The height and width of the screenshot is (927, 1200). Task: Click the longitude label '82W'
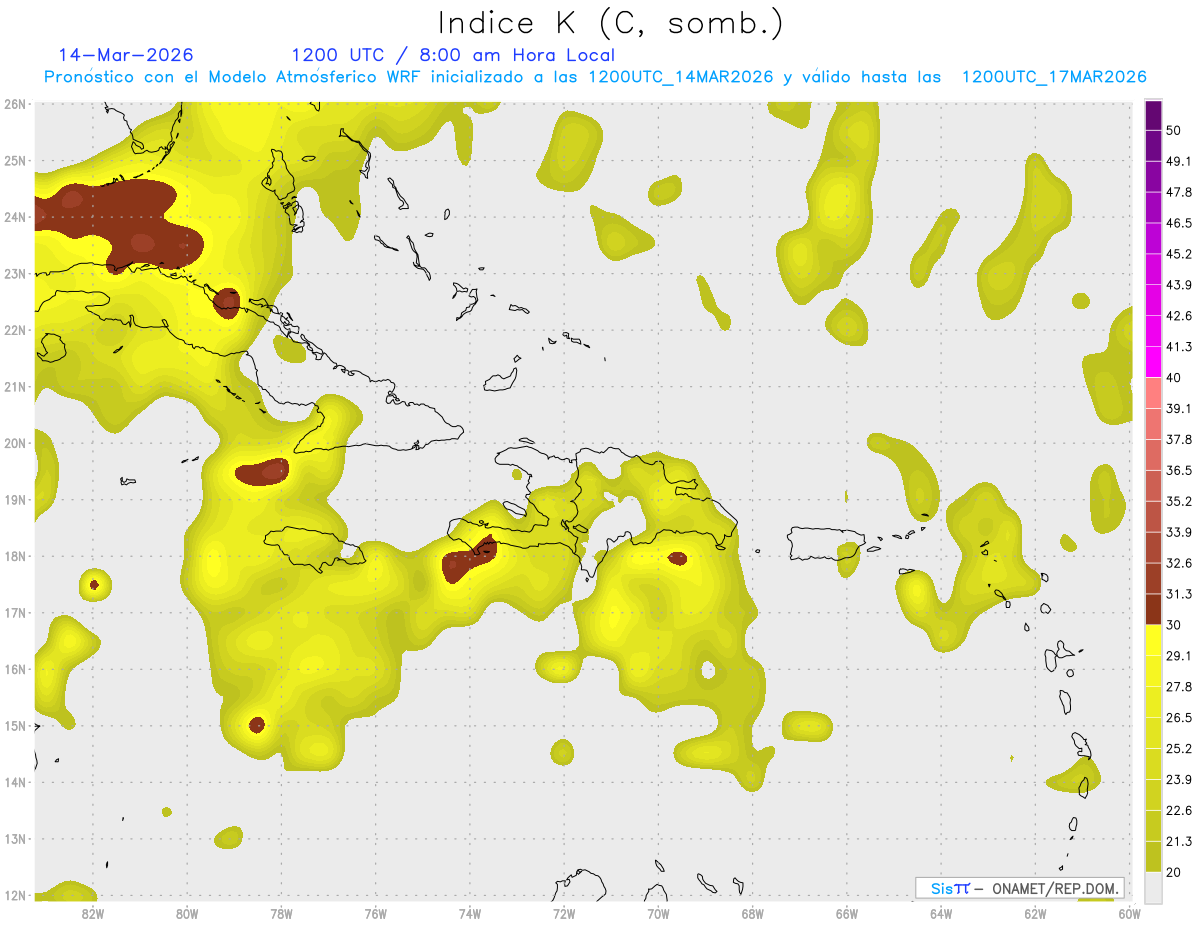pyautogui.click(x=93, y=913)
